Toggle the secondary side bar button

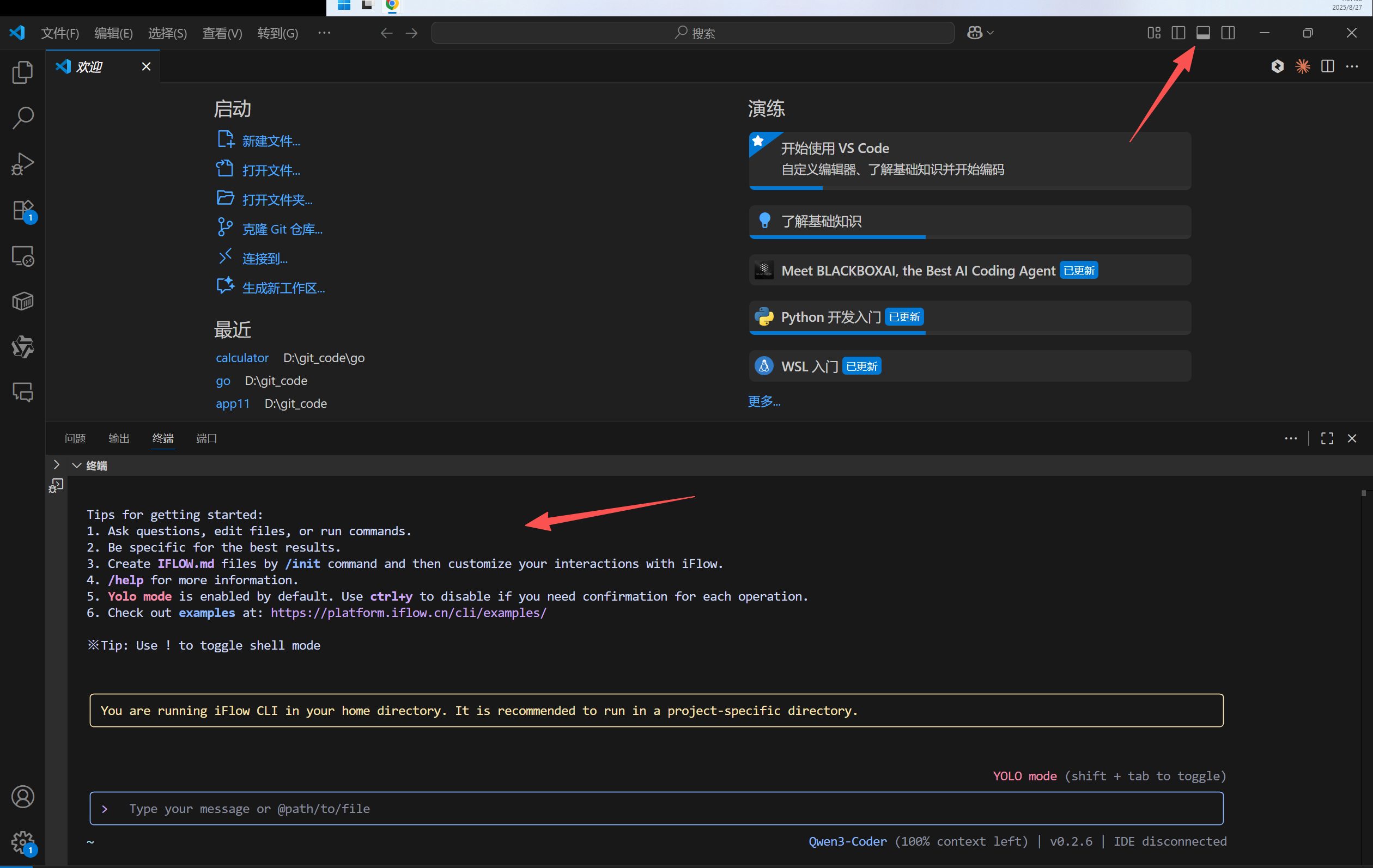click(1228, 33)
